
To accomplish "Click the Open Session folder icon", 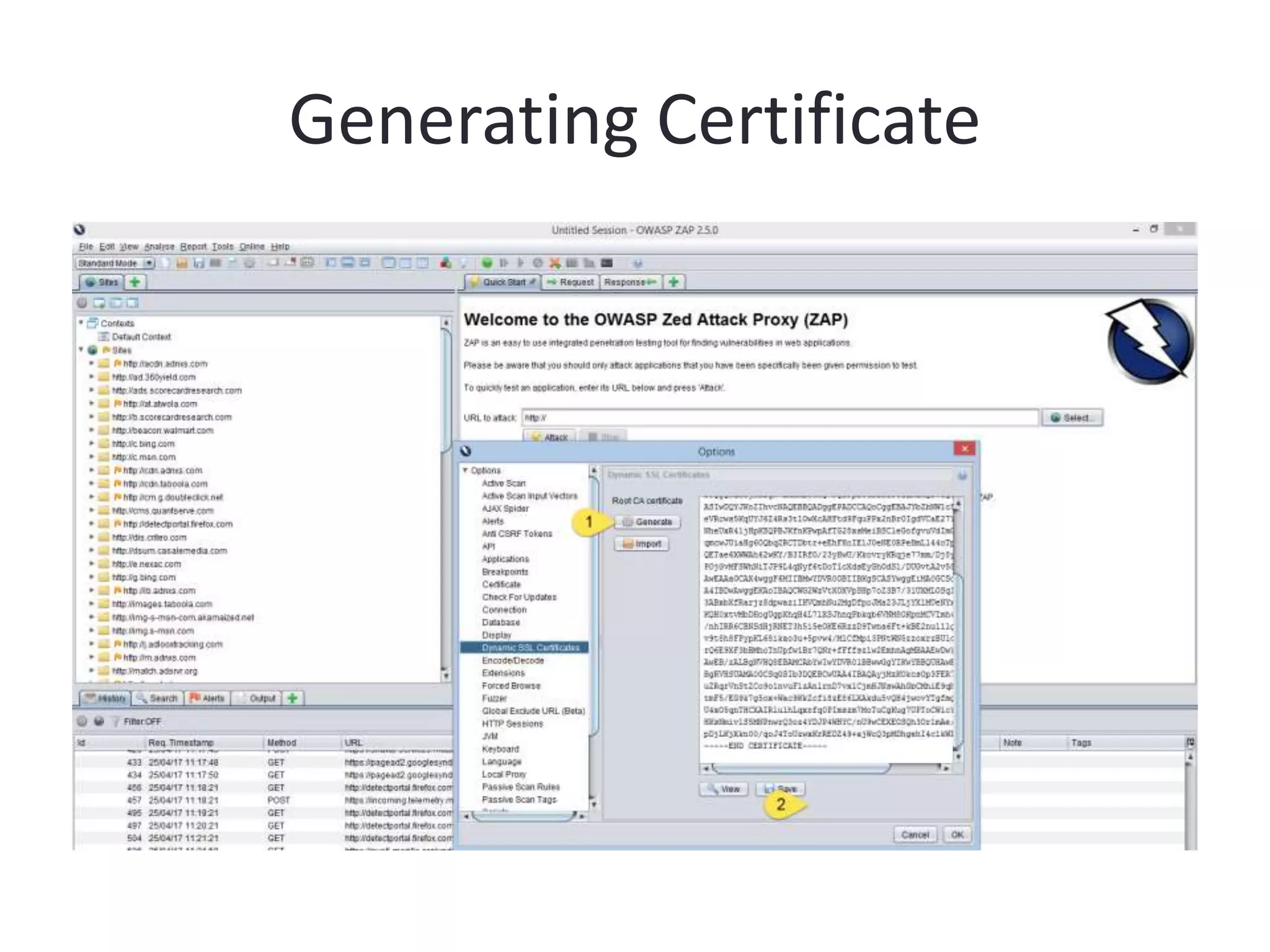I will (182, 263).
